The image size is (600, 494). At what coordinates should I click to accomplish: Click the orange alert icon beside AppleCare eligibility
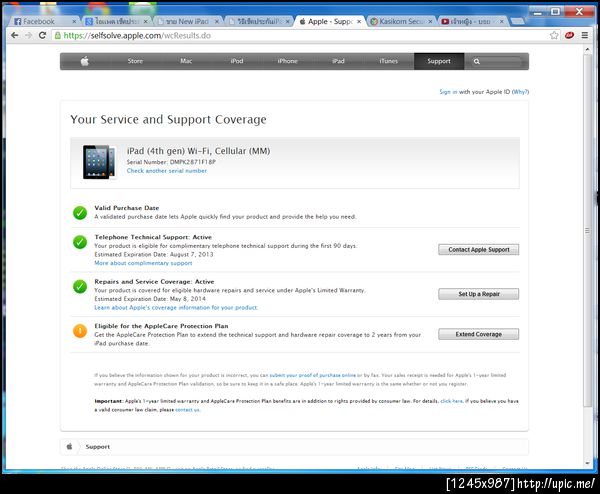(80, 331)
